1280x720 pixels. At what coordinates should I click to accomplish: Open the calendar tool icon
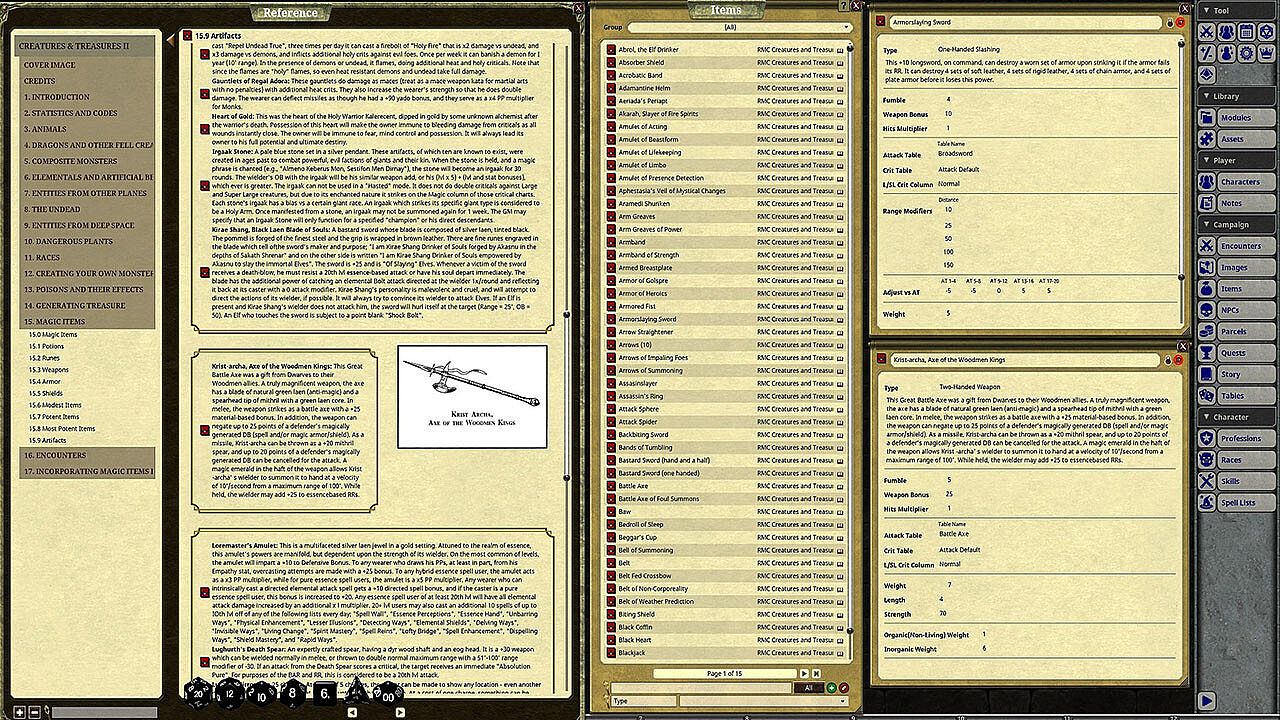point(1247,30)
